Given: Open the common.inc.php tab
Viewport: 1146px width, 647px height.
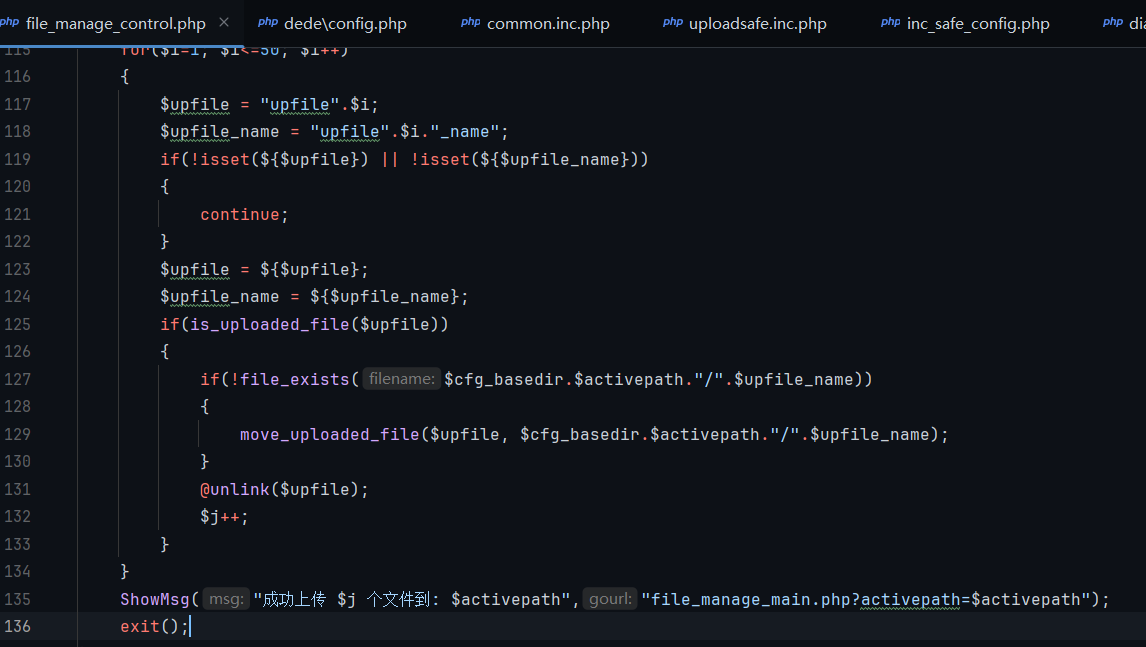Looking at the screenshot, I should pos(547,23).
